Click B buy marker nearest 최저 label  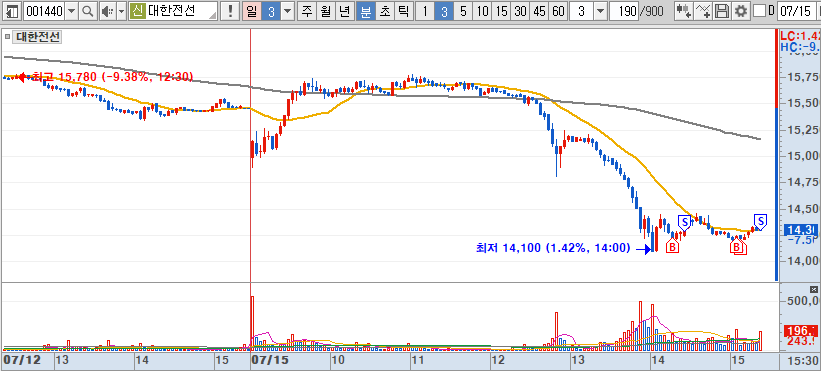point(672,247)
